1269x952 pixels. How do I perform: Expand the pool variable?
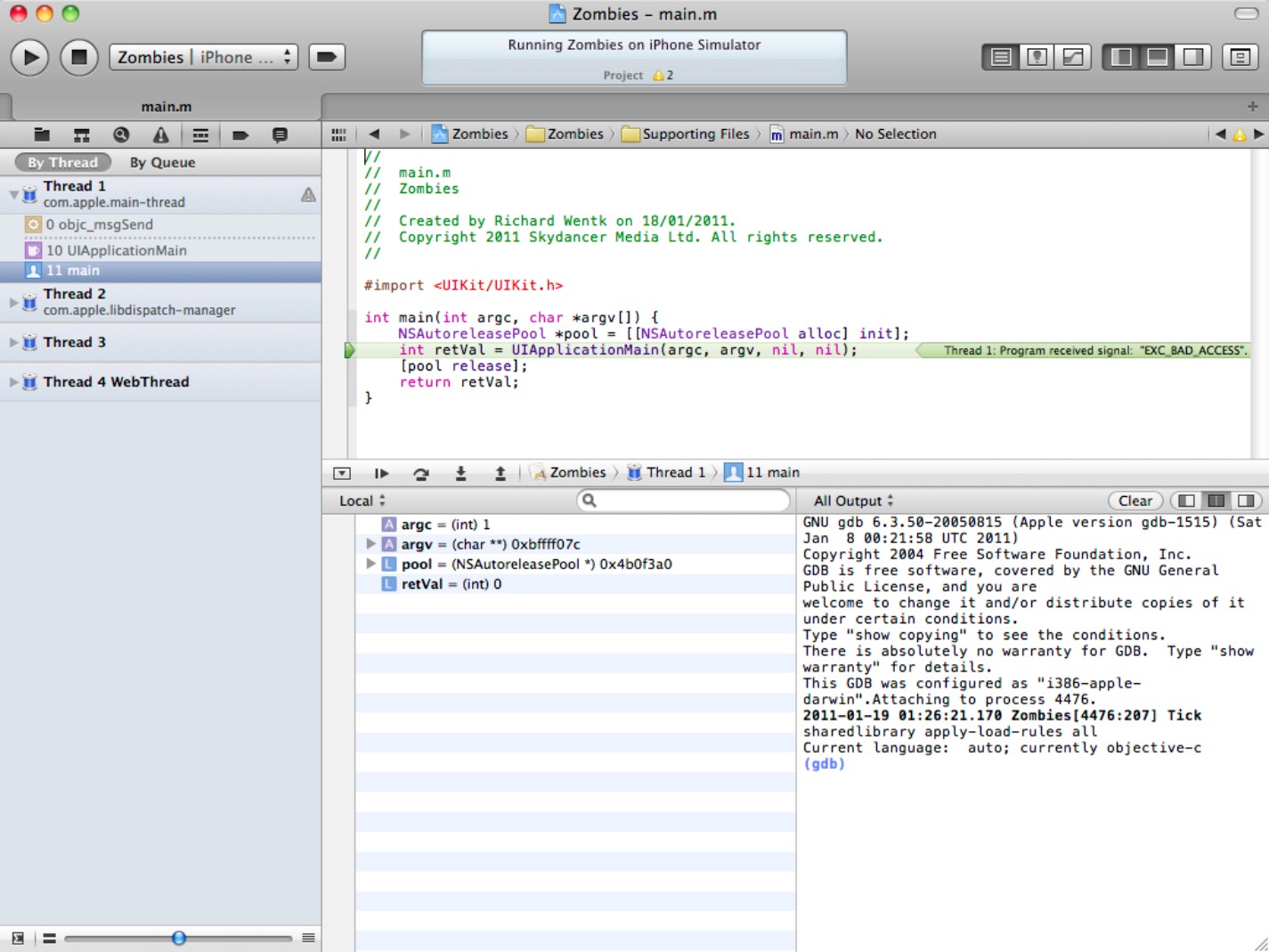click(x=370, y=564)
